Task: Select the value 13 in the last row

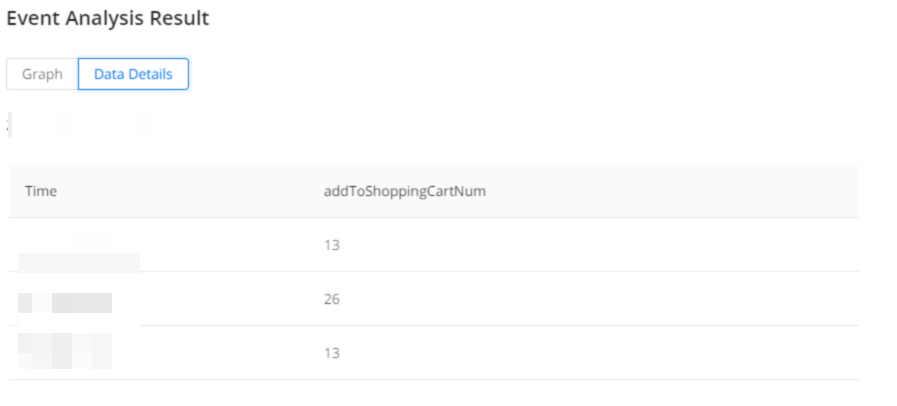Action: pos(332,353)
